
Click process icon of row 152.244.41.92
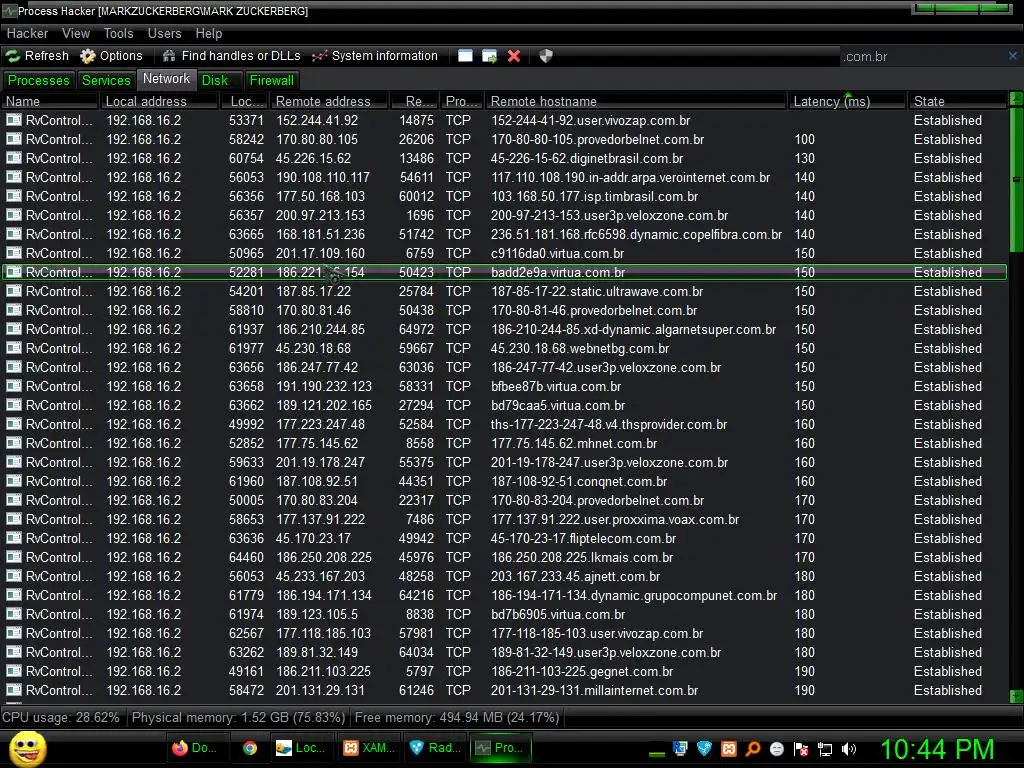click(14, 120)
